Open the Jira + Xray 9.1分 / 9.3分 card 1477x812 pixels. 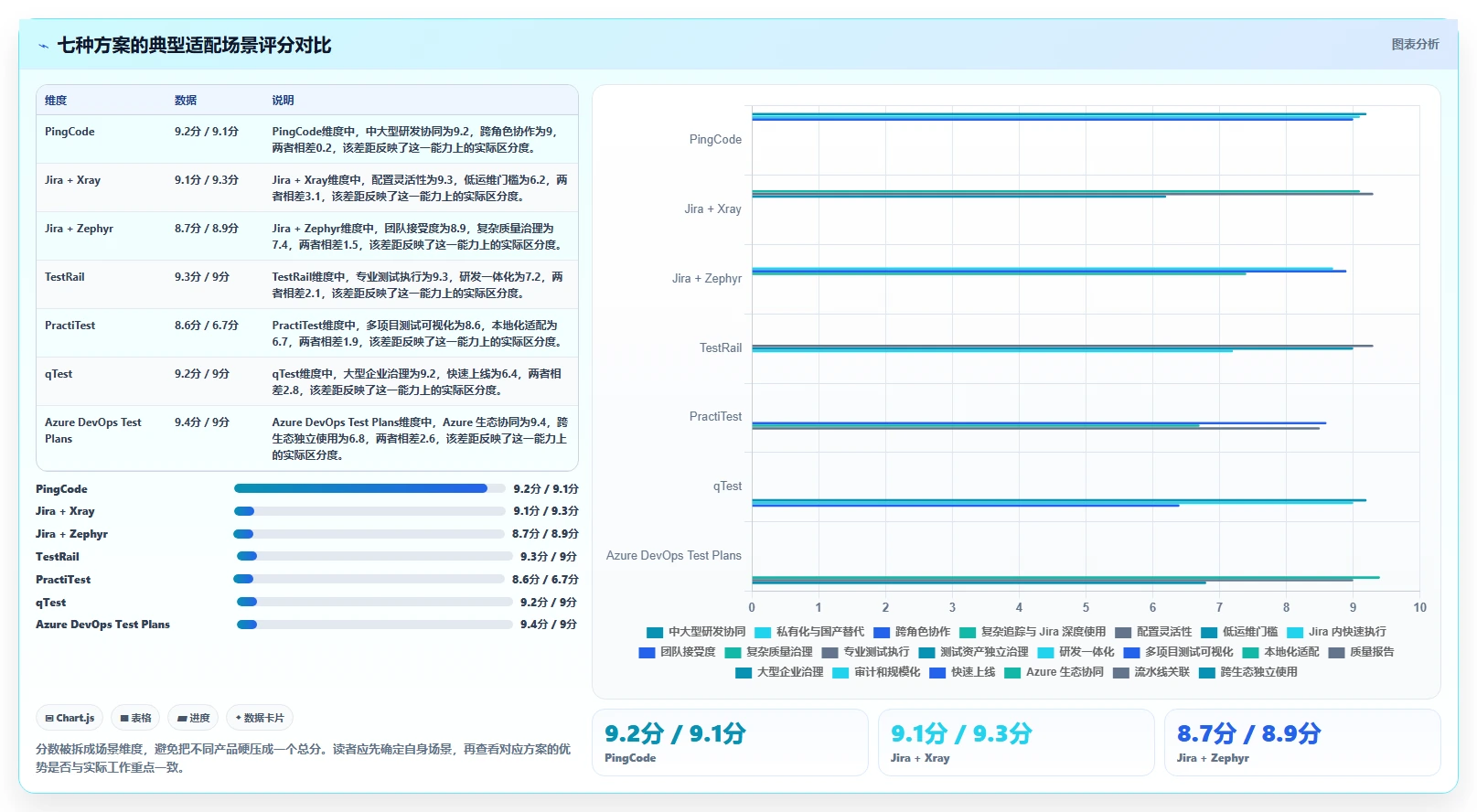1016,743
